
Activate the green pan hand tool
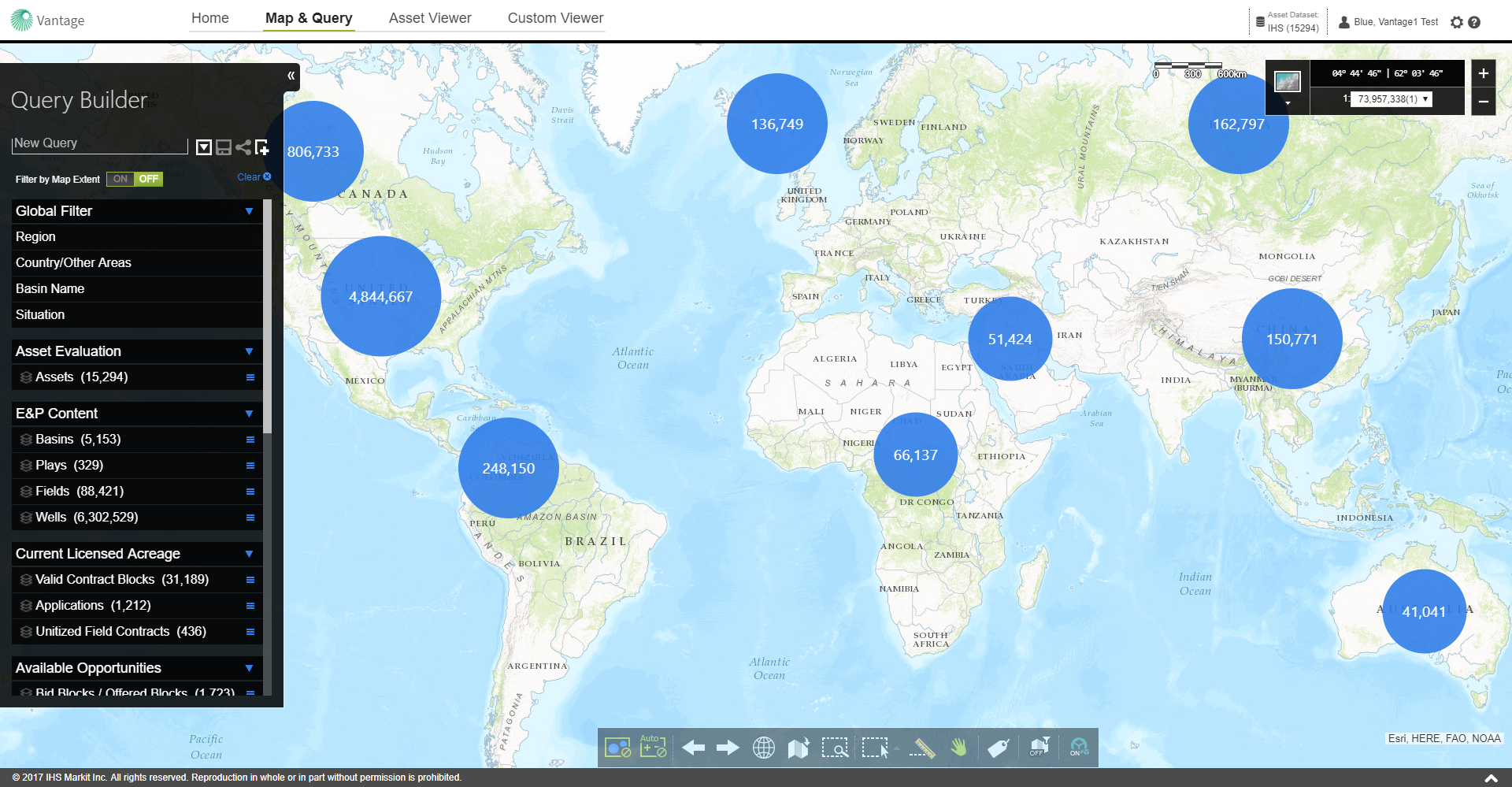(x=958, y=748)
